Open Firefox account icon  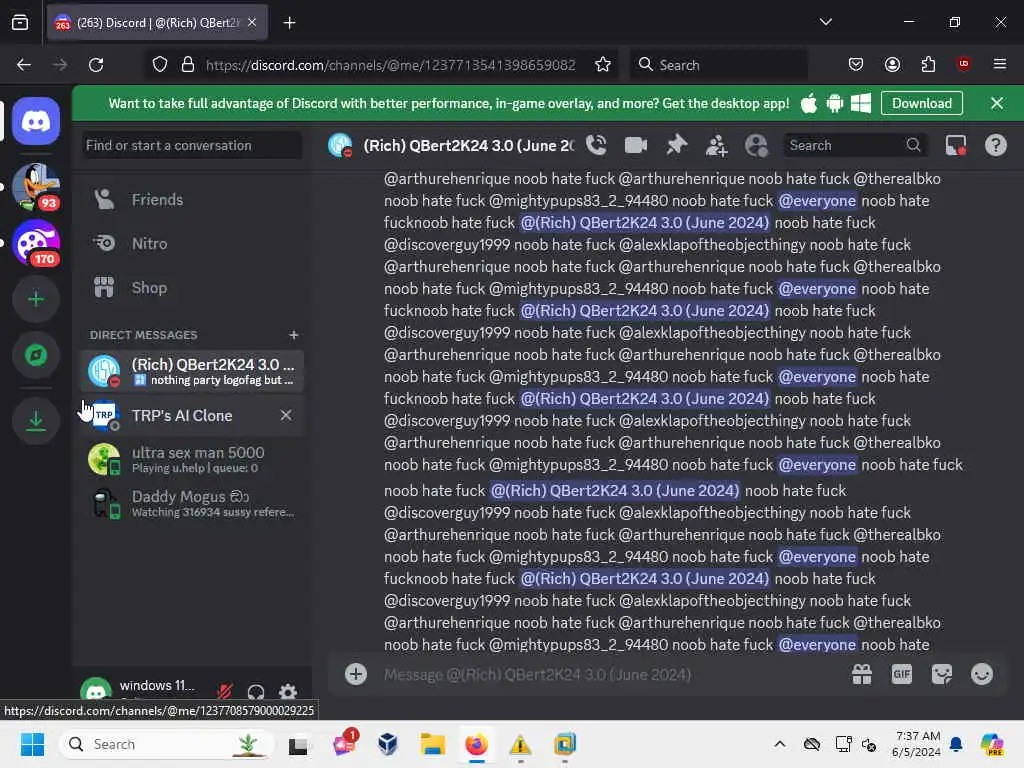[x=892, y=65]
